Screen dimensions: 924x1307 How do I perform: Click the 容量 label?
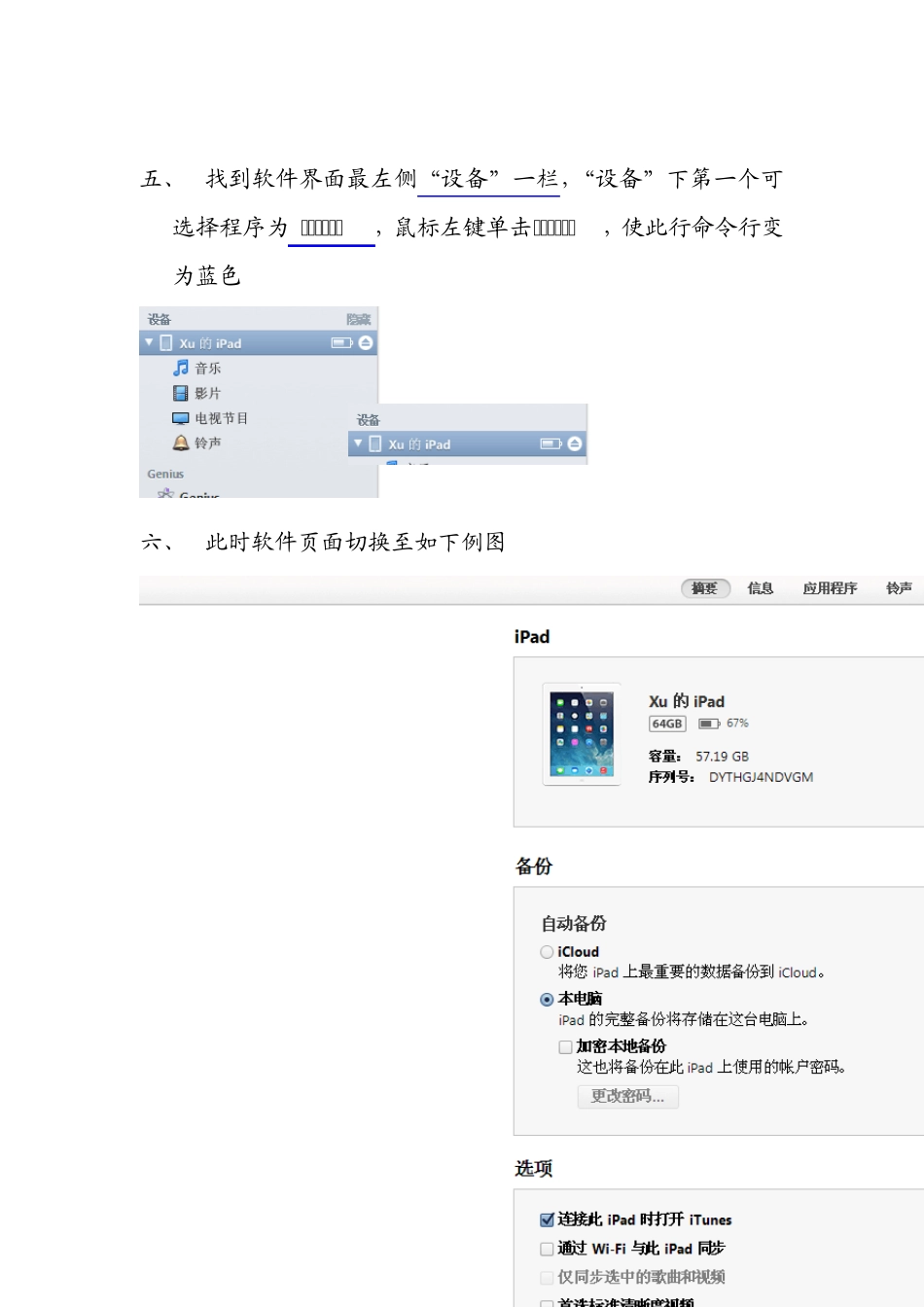click(x=664, y=757)
